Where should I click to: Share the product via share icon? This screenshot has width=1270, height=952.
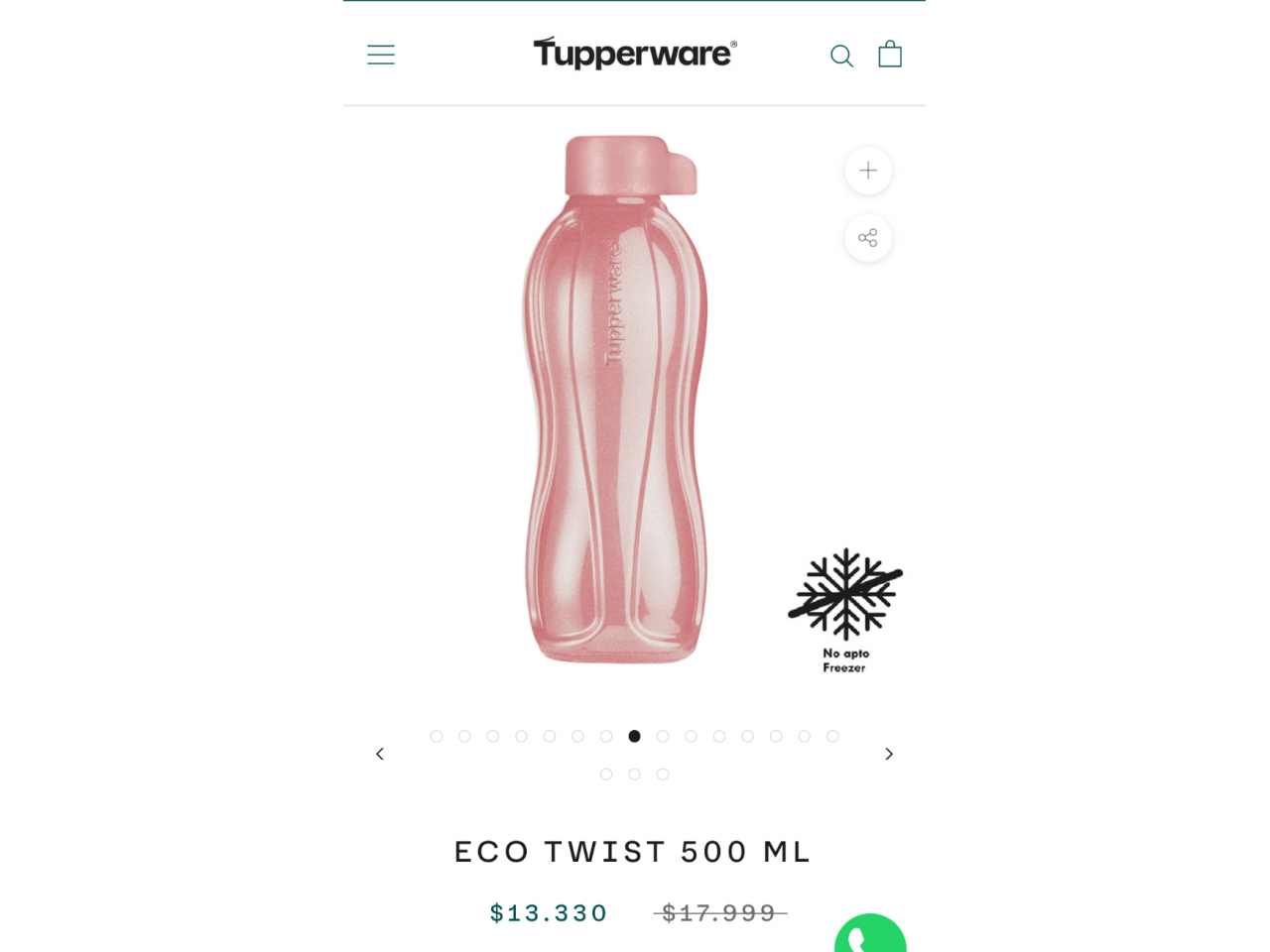pyautogui.click(x=868, y=238)
